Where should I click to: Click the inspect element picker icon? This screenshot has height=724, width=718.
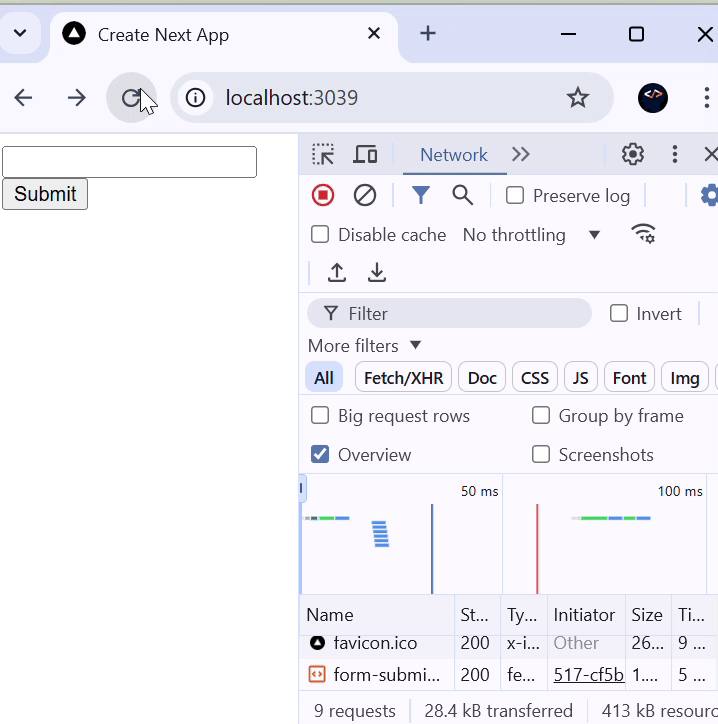pyautogui.click(x=323, y=155)
